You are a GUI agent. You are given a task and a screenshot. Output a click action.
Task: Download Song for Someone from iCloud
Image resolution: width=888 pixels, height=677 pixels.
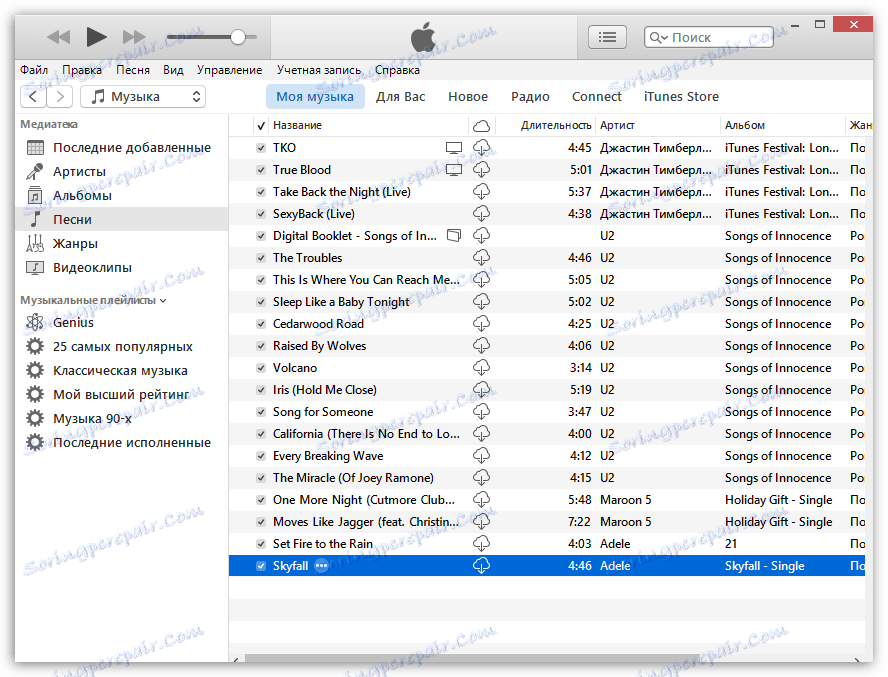(481, 412)
